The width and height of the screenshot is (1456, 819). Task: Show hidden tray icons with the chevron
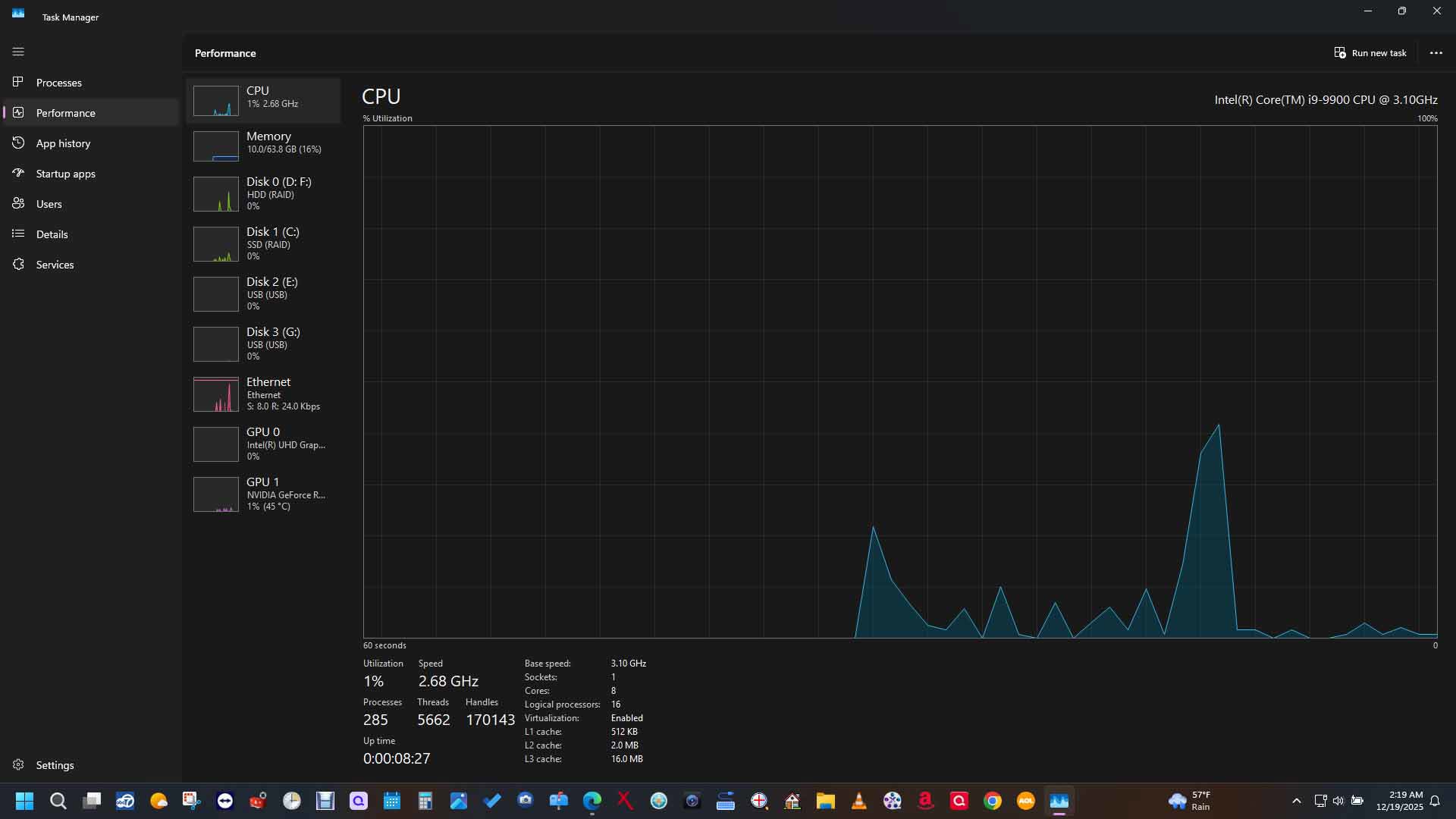(x=1296, y=801)
